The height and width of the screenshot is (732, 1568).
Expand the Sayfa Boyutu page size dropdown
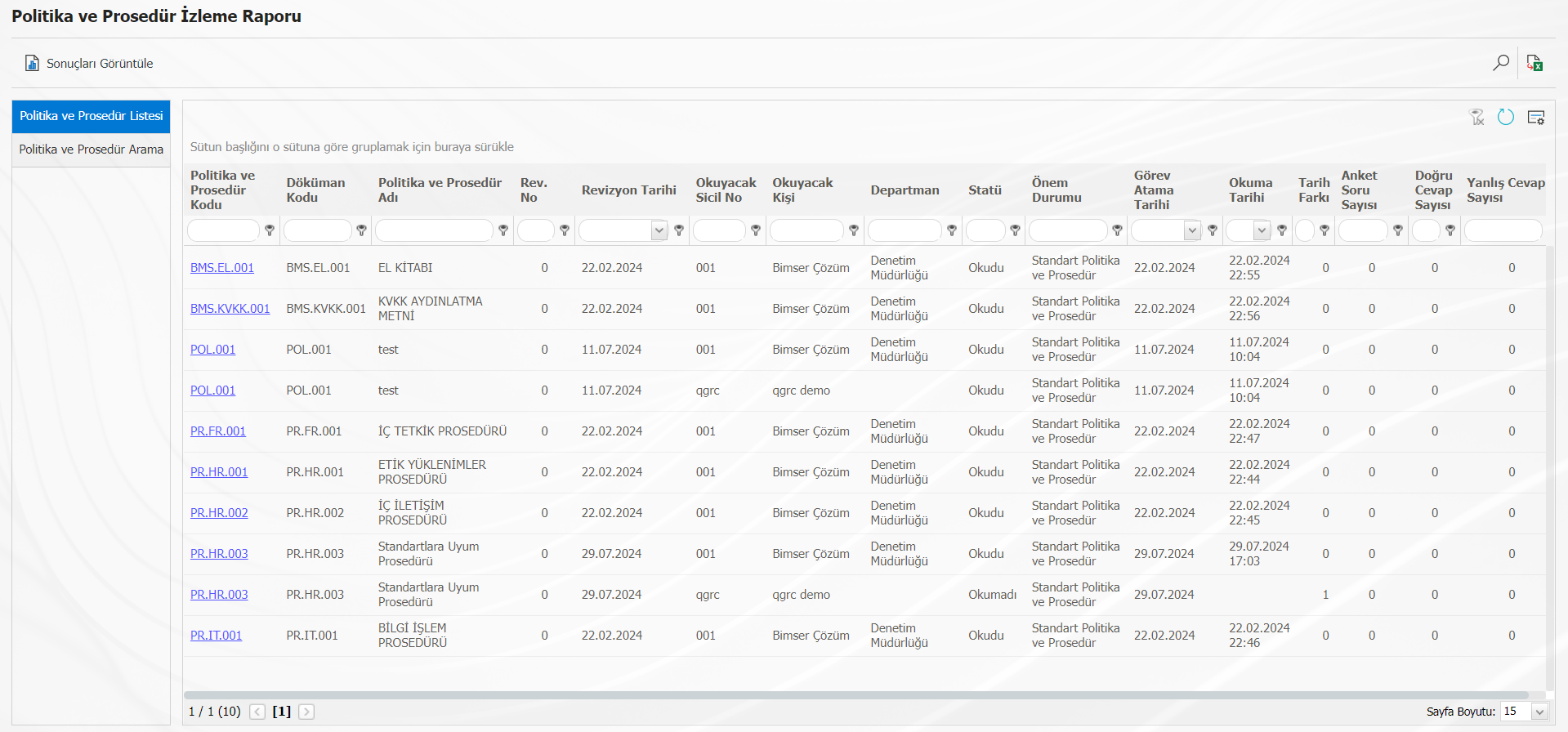[x=1539, y=712]
